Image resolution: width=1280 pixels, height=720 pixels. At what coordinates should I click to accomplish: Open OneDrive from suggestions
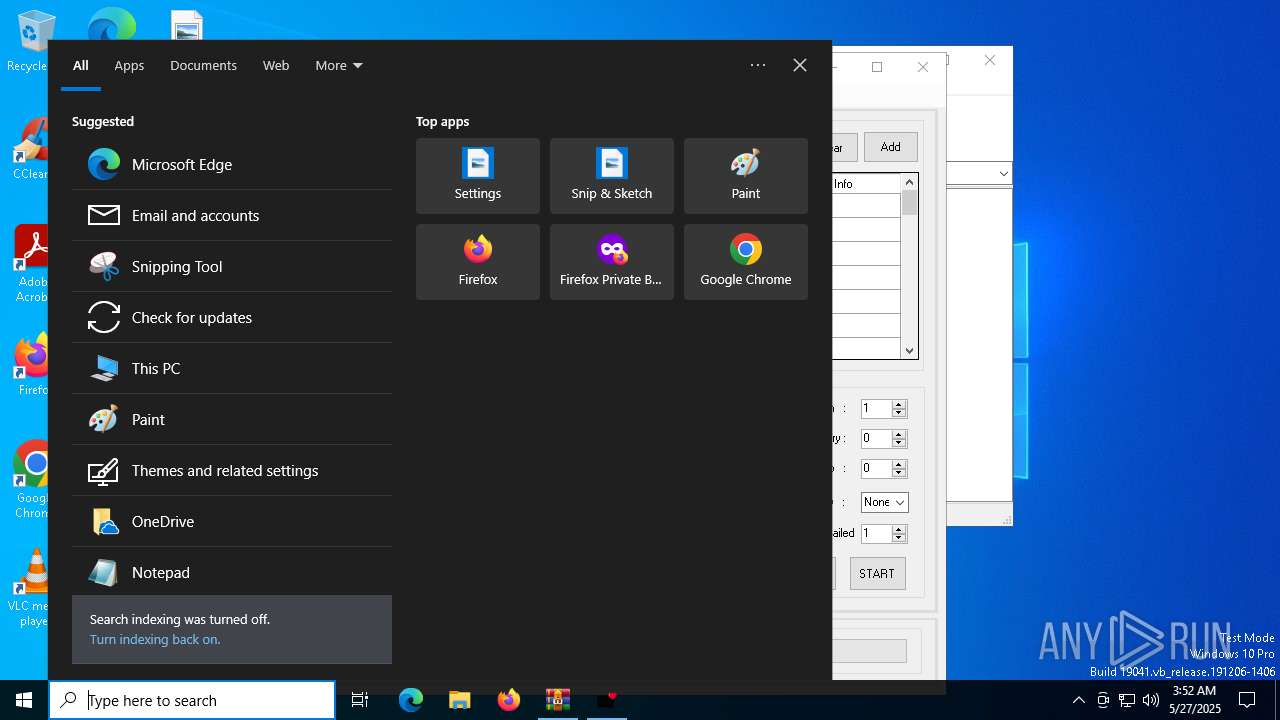click(232, 521)
